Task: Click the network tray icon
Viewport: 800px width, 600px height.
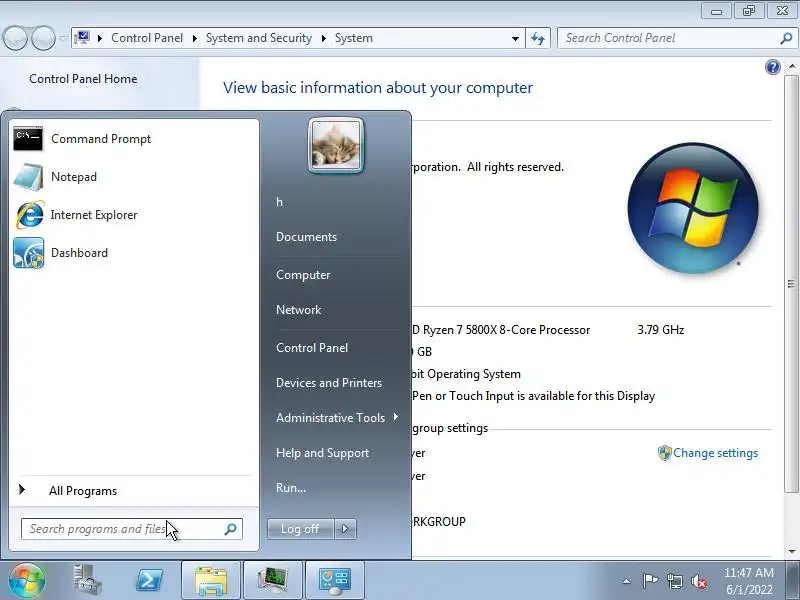Action: point(674,581)
